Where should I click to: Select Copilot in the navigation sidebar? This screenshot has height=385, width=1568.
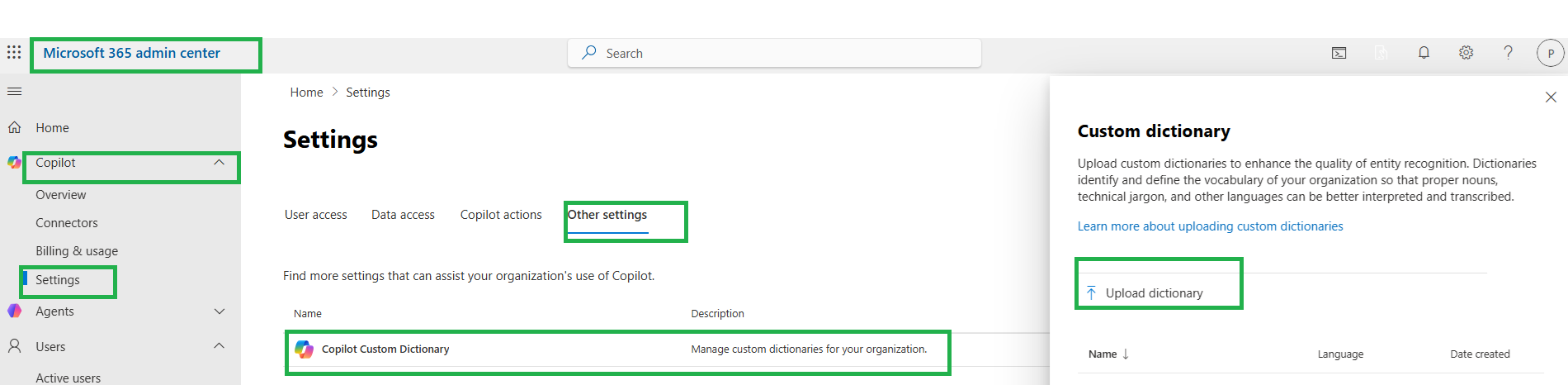(55, 163)
